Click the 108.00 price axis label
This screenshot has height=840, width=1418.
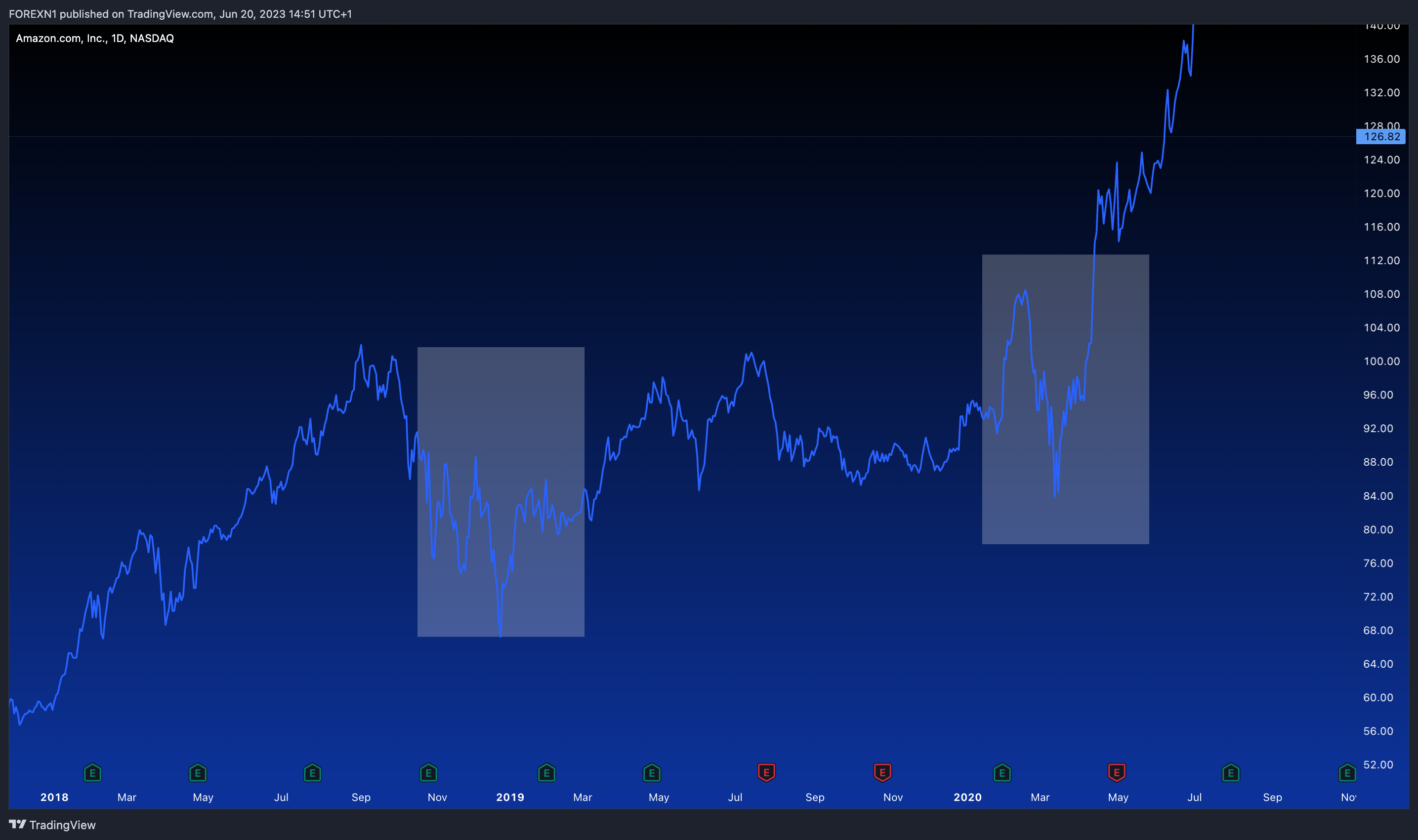pos(1382,294)
